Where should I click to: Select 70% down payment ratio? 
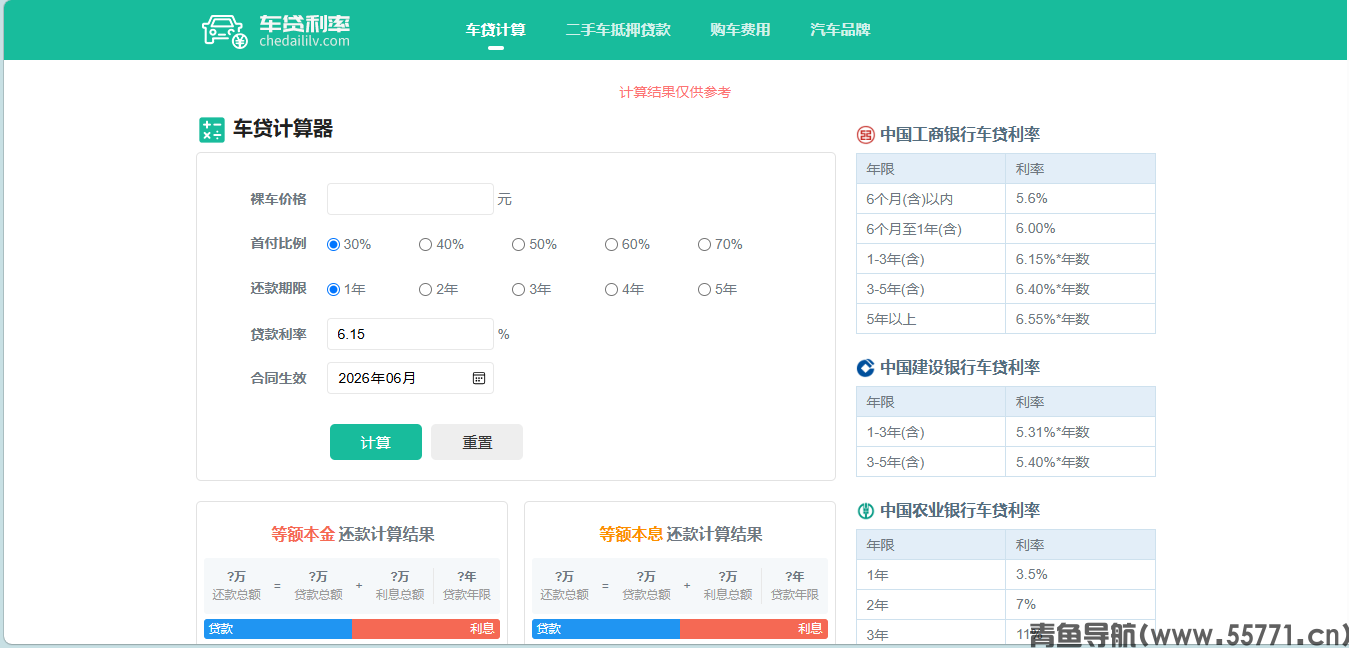click(x=705, y=245)
